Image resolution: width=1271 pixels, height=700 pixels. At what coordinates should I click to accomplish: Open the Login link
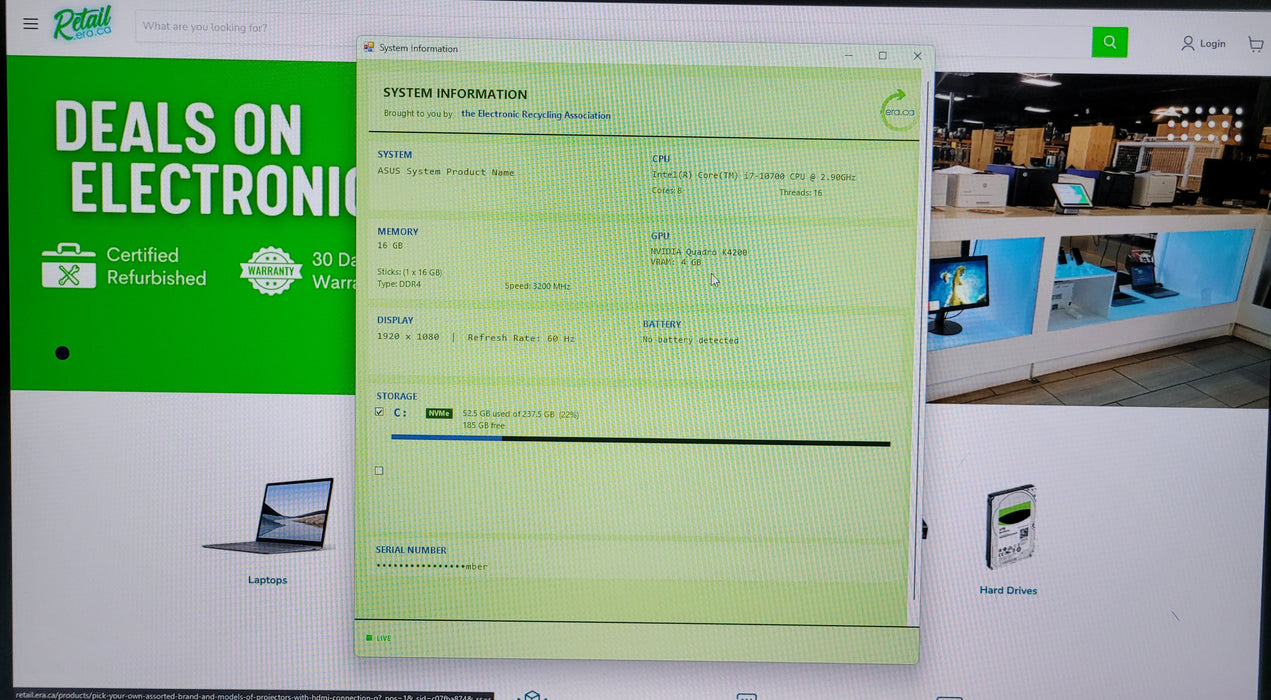(1212, 43)
